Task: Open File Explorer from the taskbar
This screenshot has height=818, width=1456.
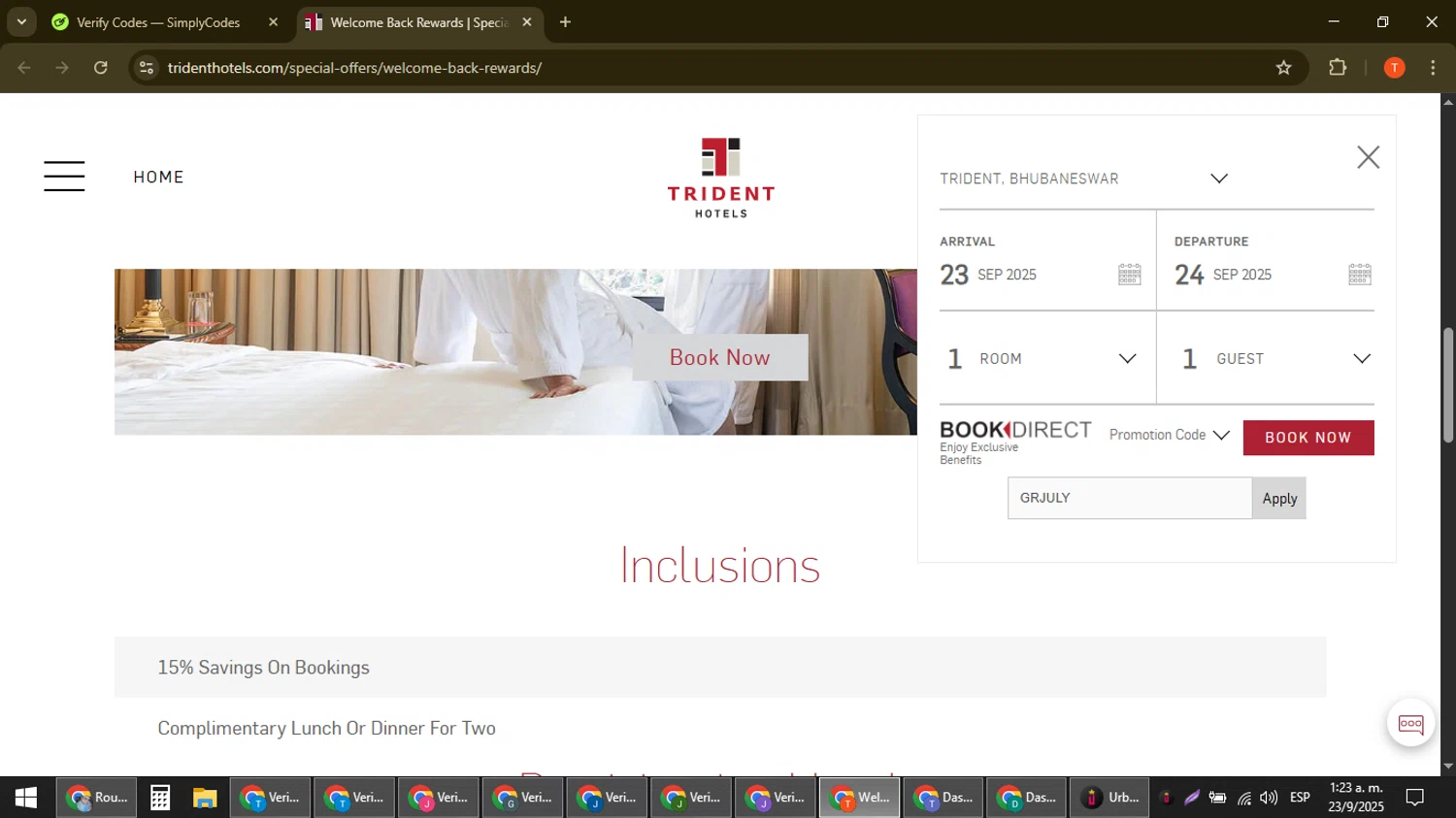Action: coord(205,798)
